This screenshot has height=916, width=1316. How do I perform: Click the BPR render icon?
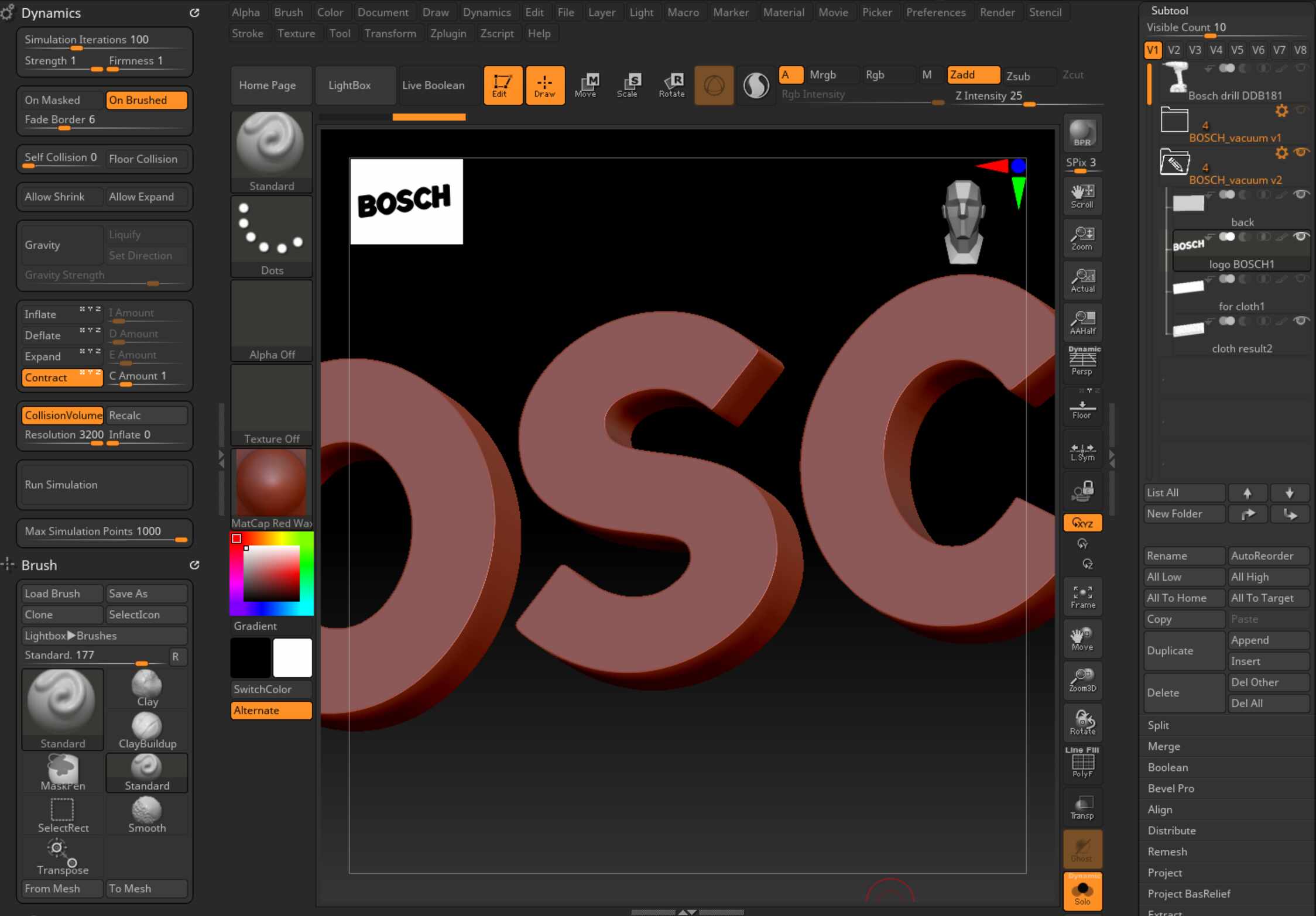(1082, 133)
